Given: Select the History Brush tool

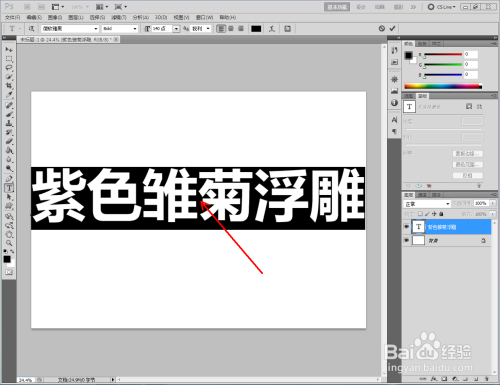Looking at the screenshot, I should (9, 132).
